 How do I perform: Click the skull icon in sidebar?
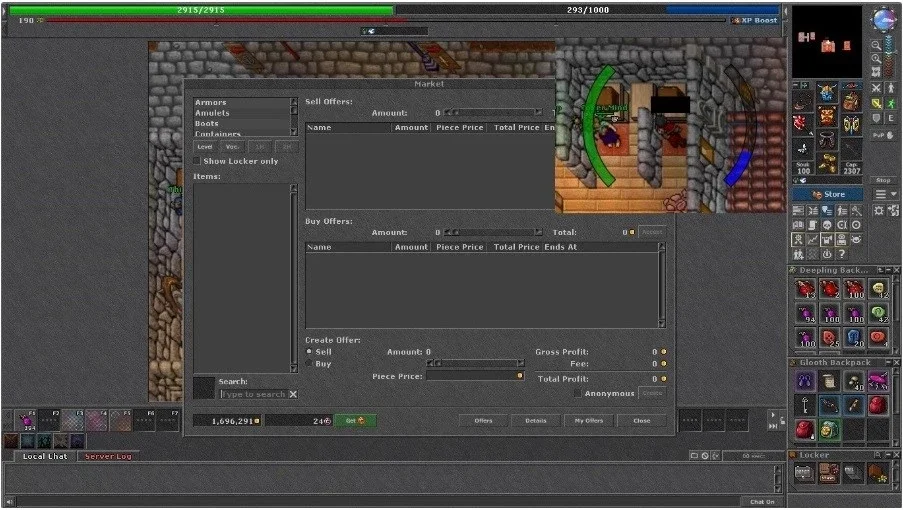[x=827, y=225]
